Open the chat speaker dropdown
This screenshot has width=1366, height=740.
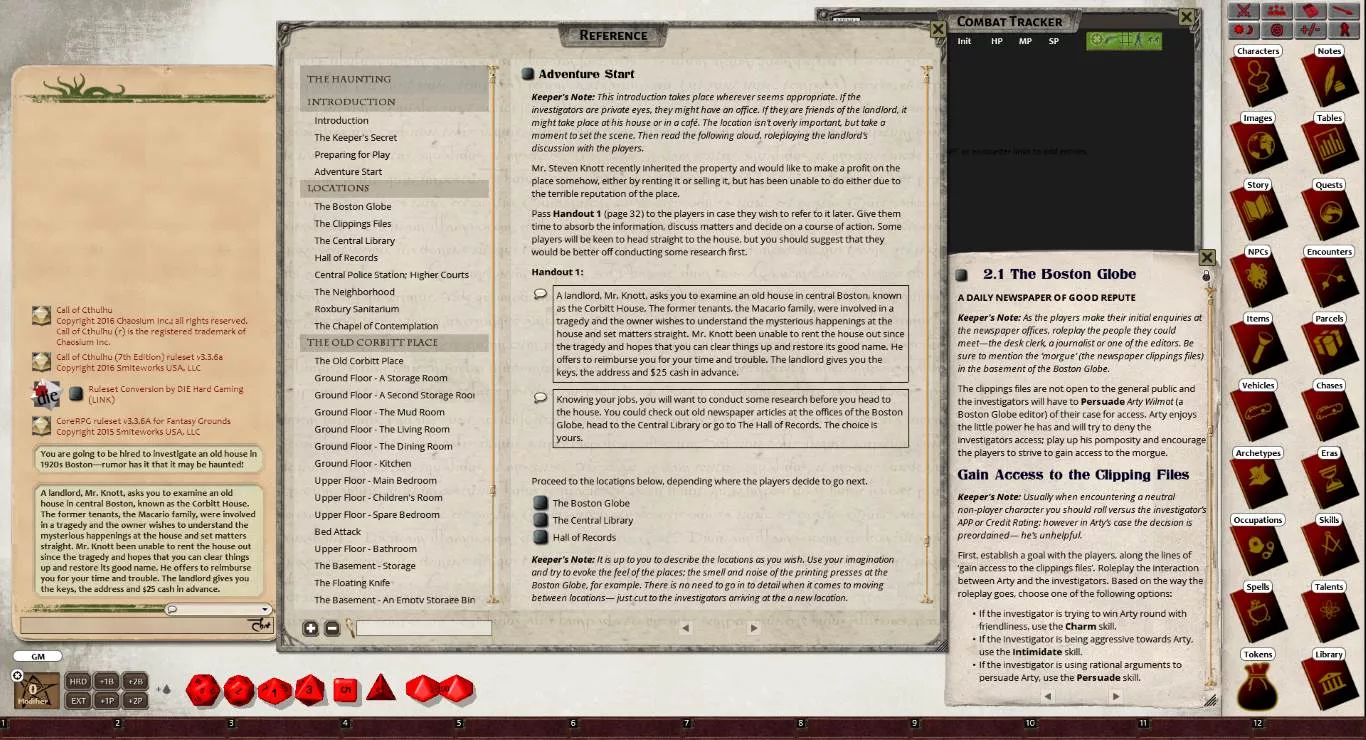click(265, 609)
